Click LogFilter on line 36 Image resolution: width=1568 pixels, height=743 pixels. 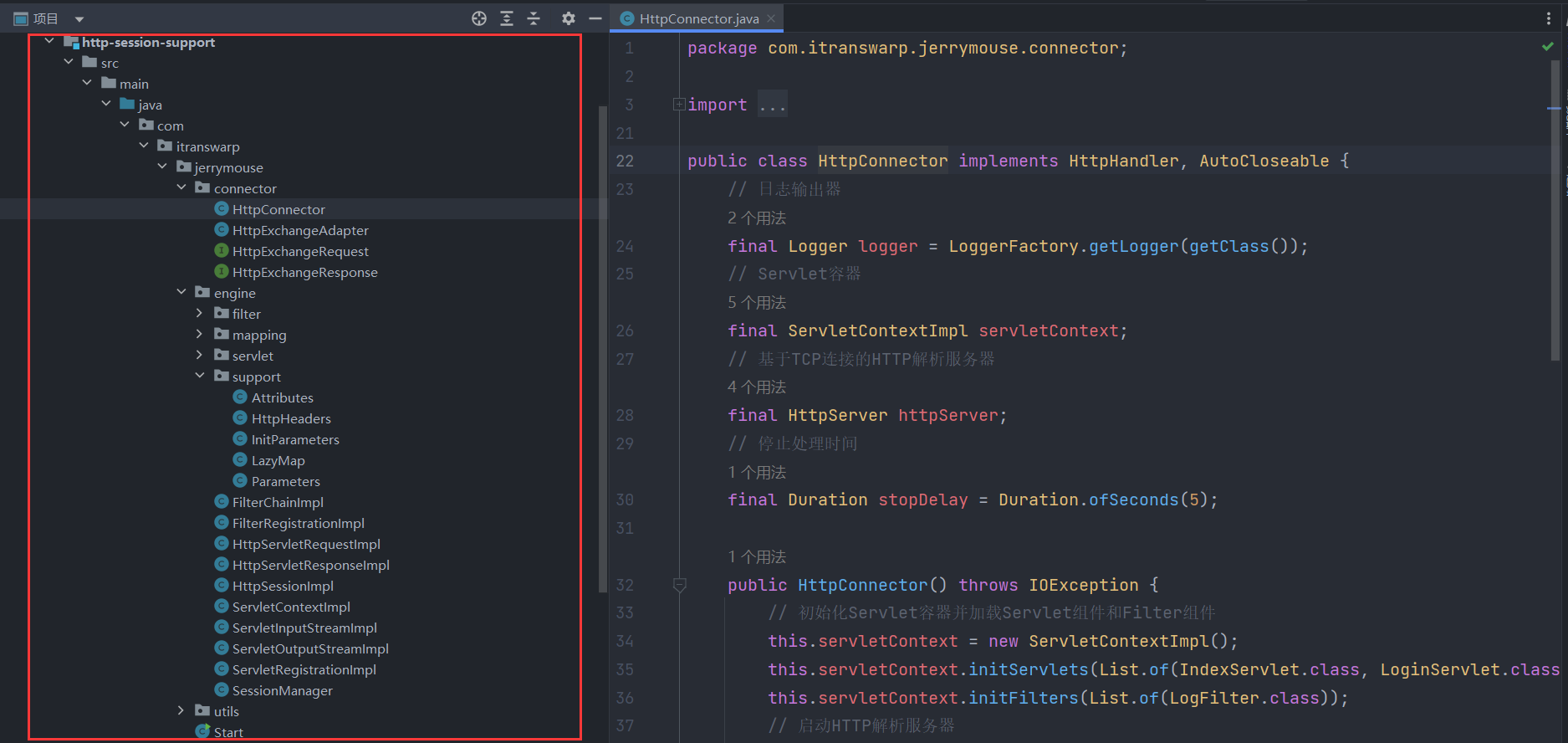[1214, 698]
